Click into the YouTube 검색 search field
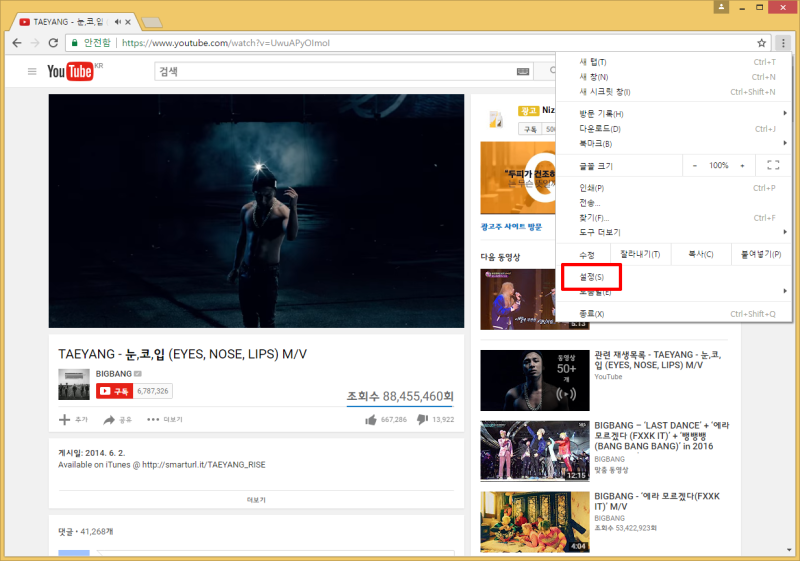Image resolution: width=800 pixels, height=561 pixels. click(x=337, y=71)
